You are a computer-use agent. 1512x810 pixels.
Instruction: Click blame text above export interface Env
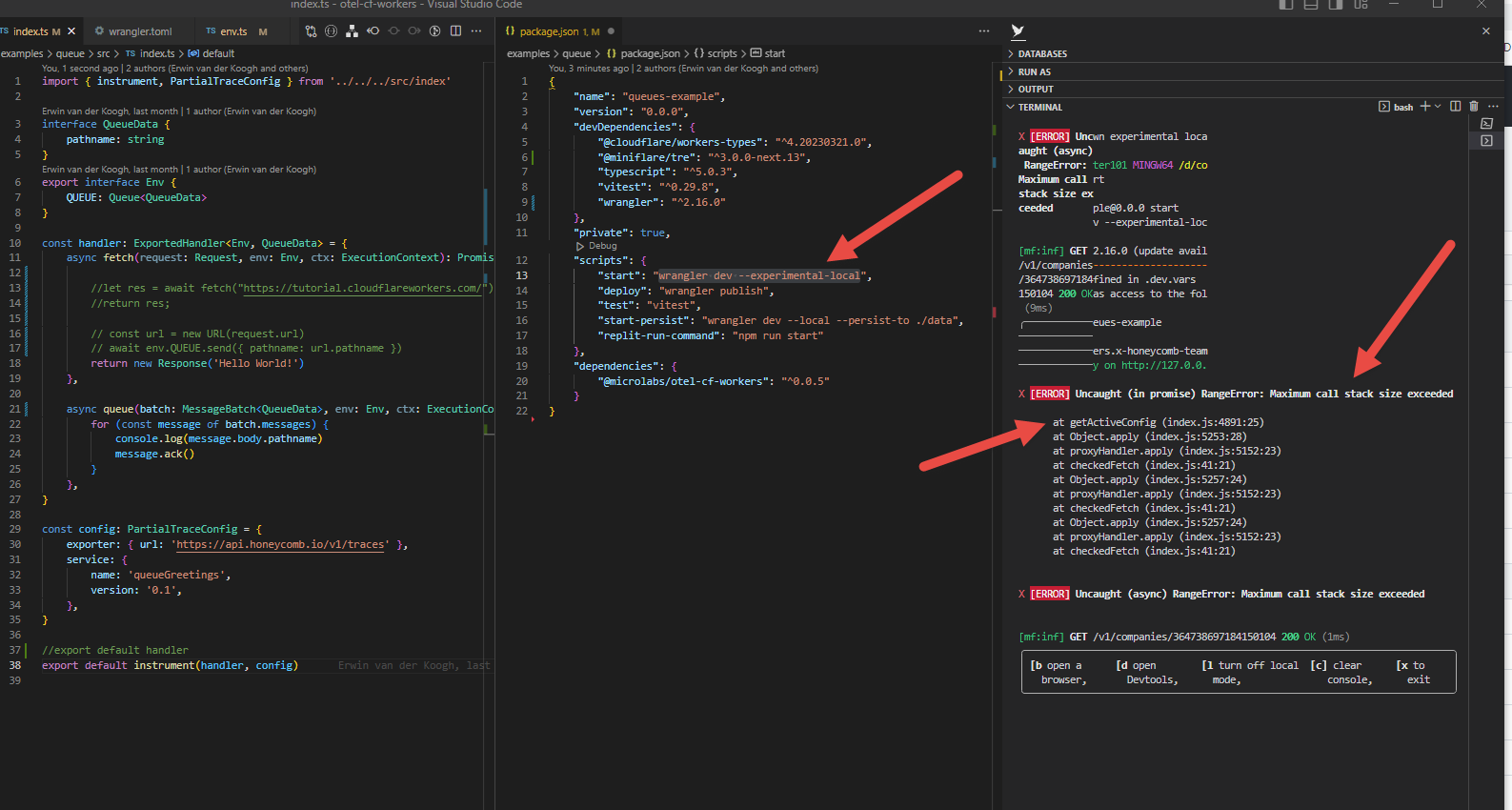tap(179, 169)
